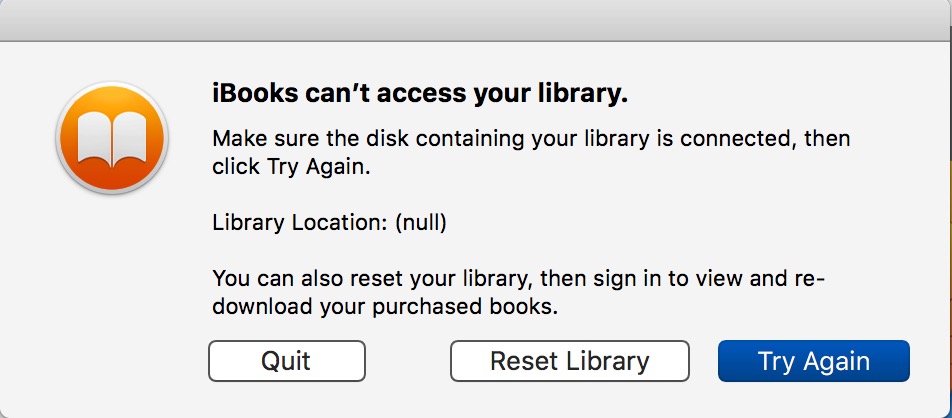Click the orange iBooks app icon
952x418 pixels.
pos(112,138)
